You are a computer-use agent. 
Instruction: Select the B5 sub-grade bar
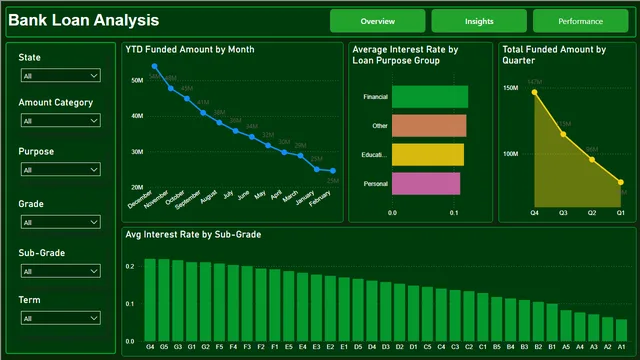point(497,319)
